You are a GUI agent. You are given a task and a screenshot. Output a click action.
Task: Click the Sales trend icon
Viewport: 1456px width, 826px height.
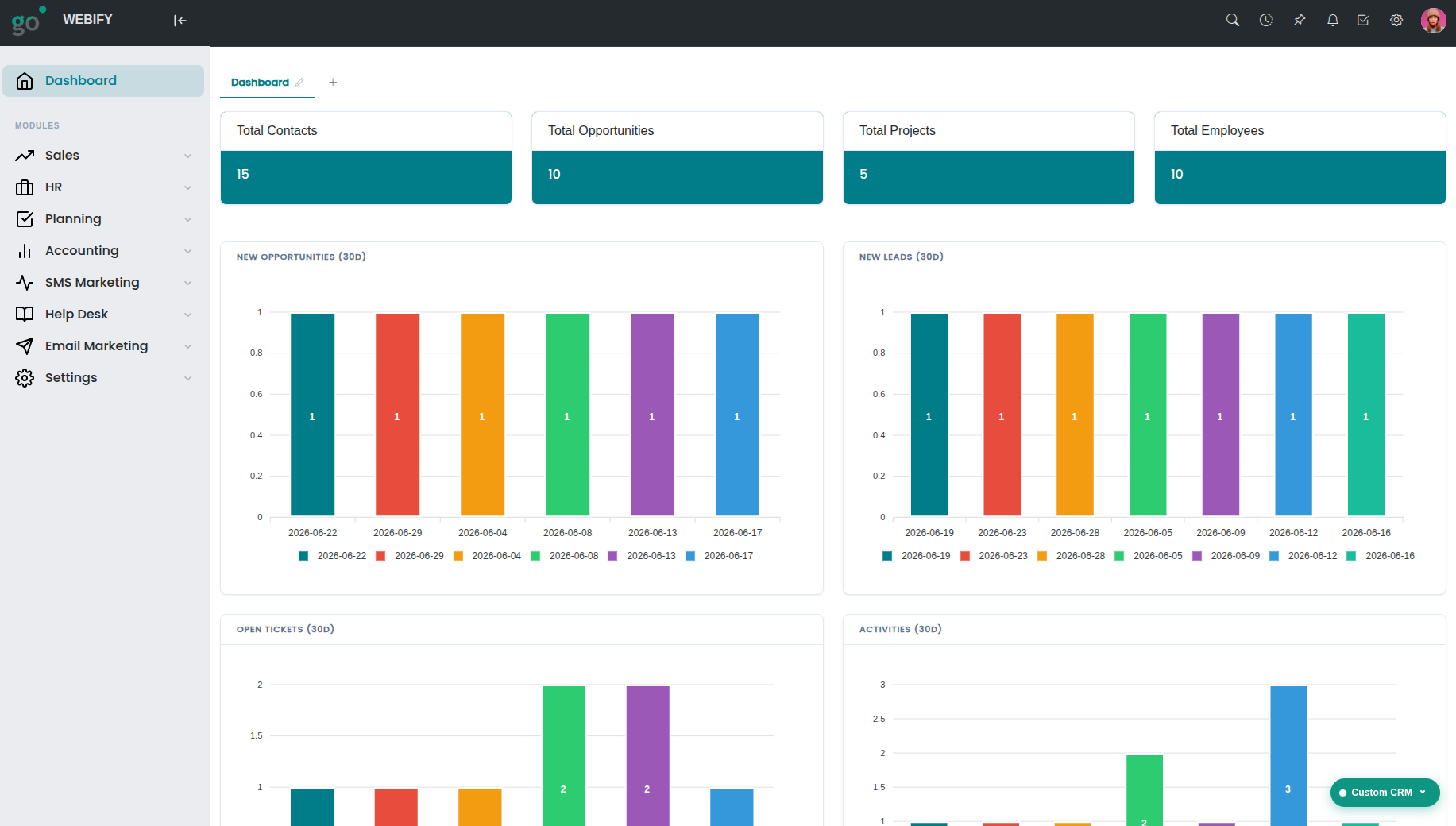(x=25, y=156)
